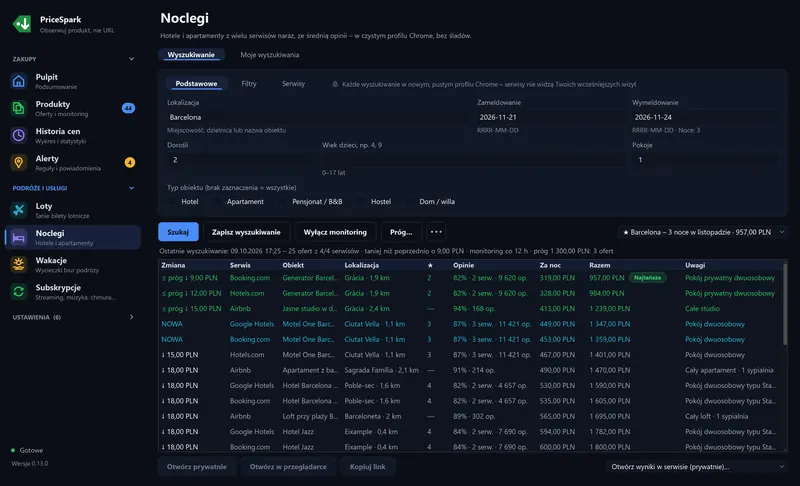Check the Hotel property type checkbox

pyautogui.click(x=171, y=202)
